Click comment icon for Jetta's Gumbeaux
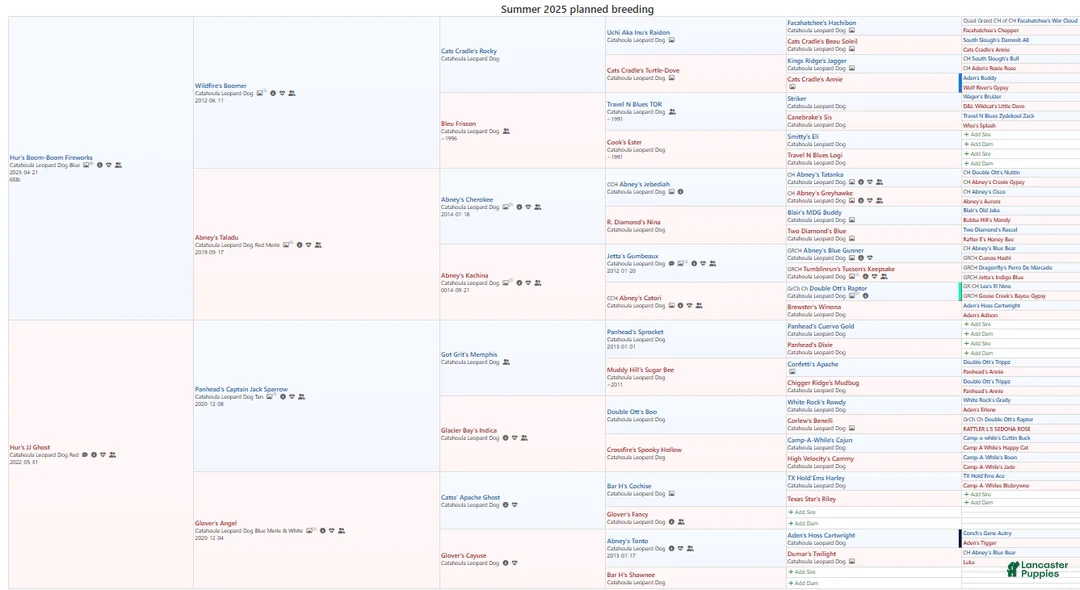This screenshot has width=1080, height=590. tap(671, 264)
